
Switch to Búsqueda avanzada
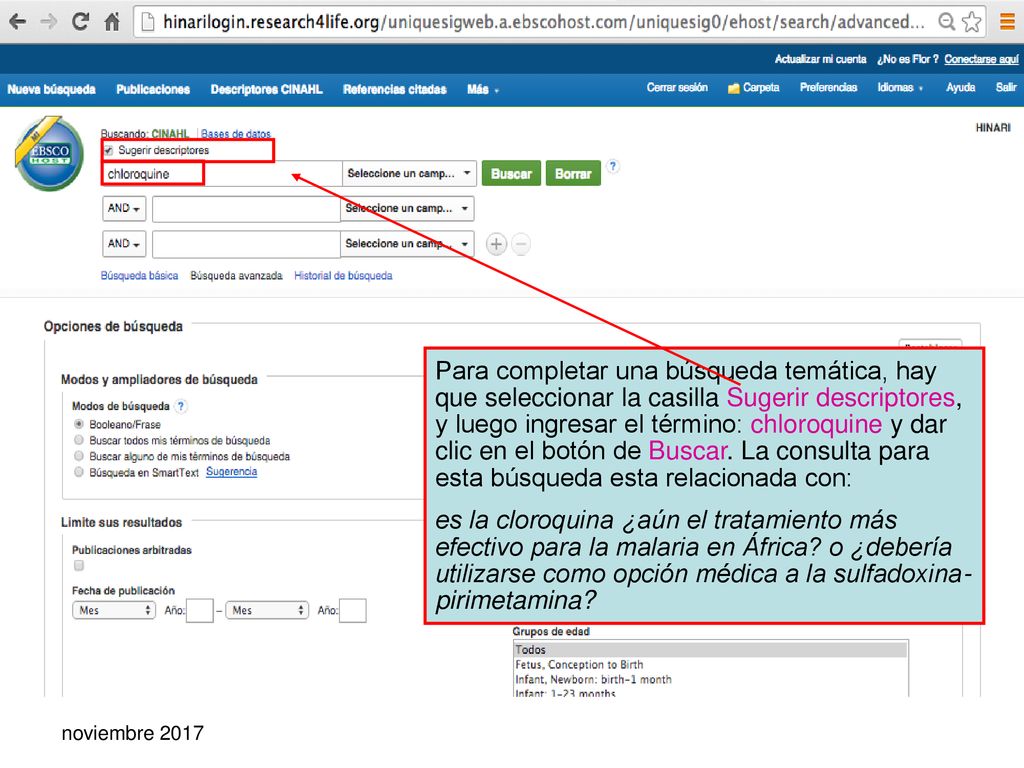[236, 276]
